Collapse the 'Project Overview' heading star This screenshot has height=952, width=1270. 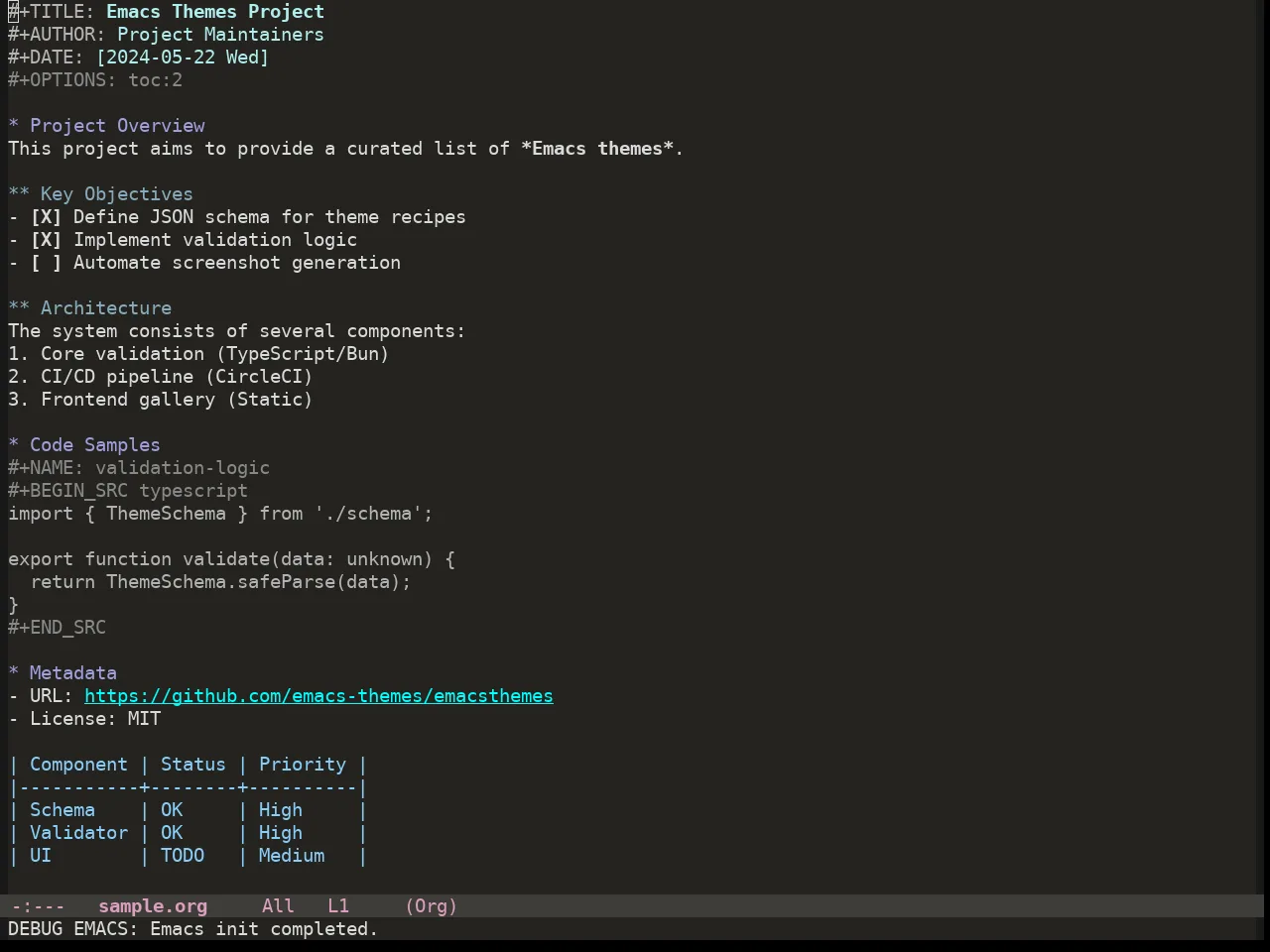click(x=14, y=126)
